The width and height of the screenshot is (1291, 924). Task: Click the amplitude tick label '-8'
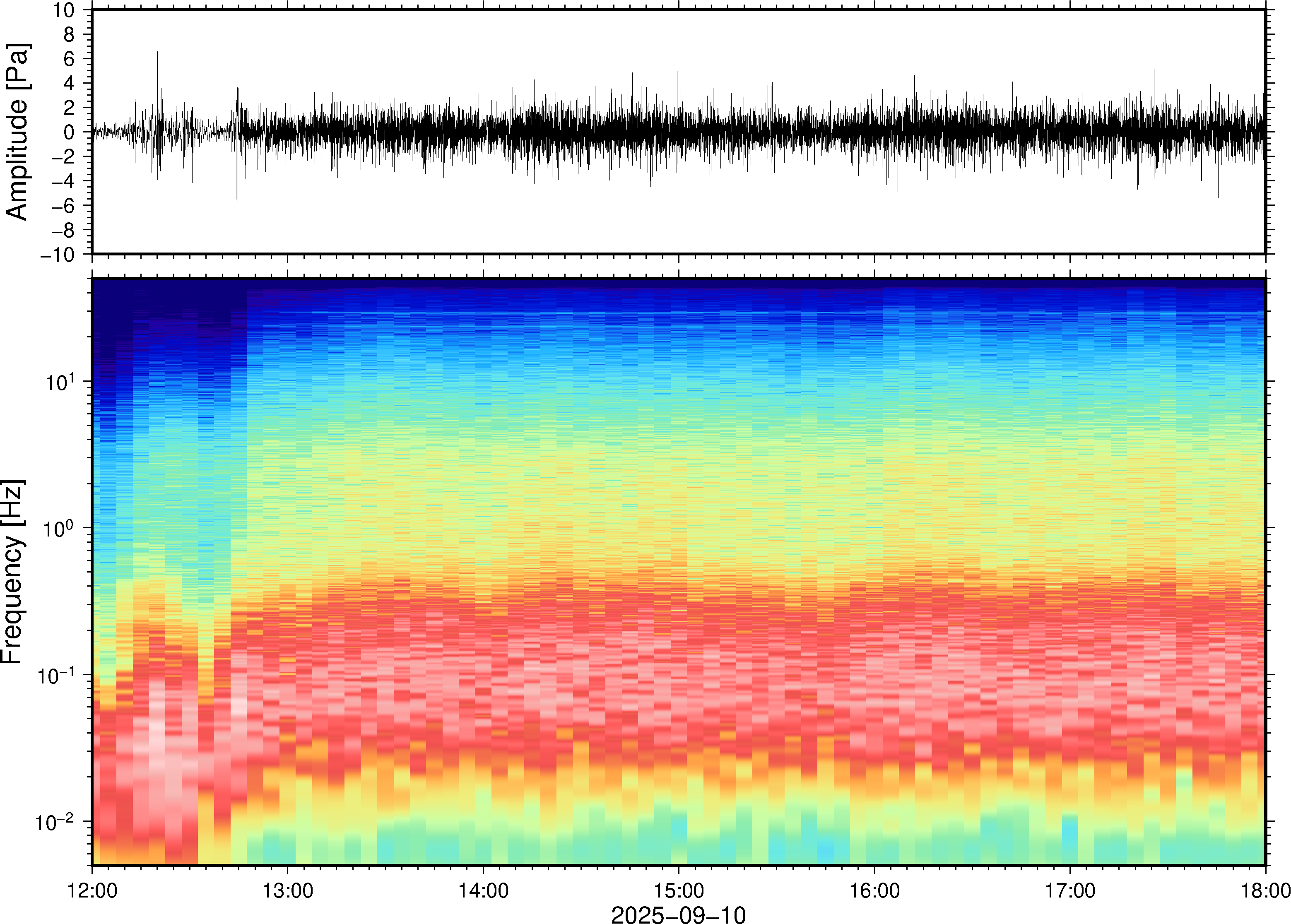pyautogui.click(x=63, y=230)
